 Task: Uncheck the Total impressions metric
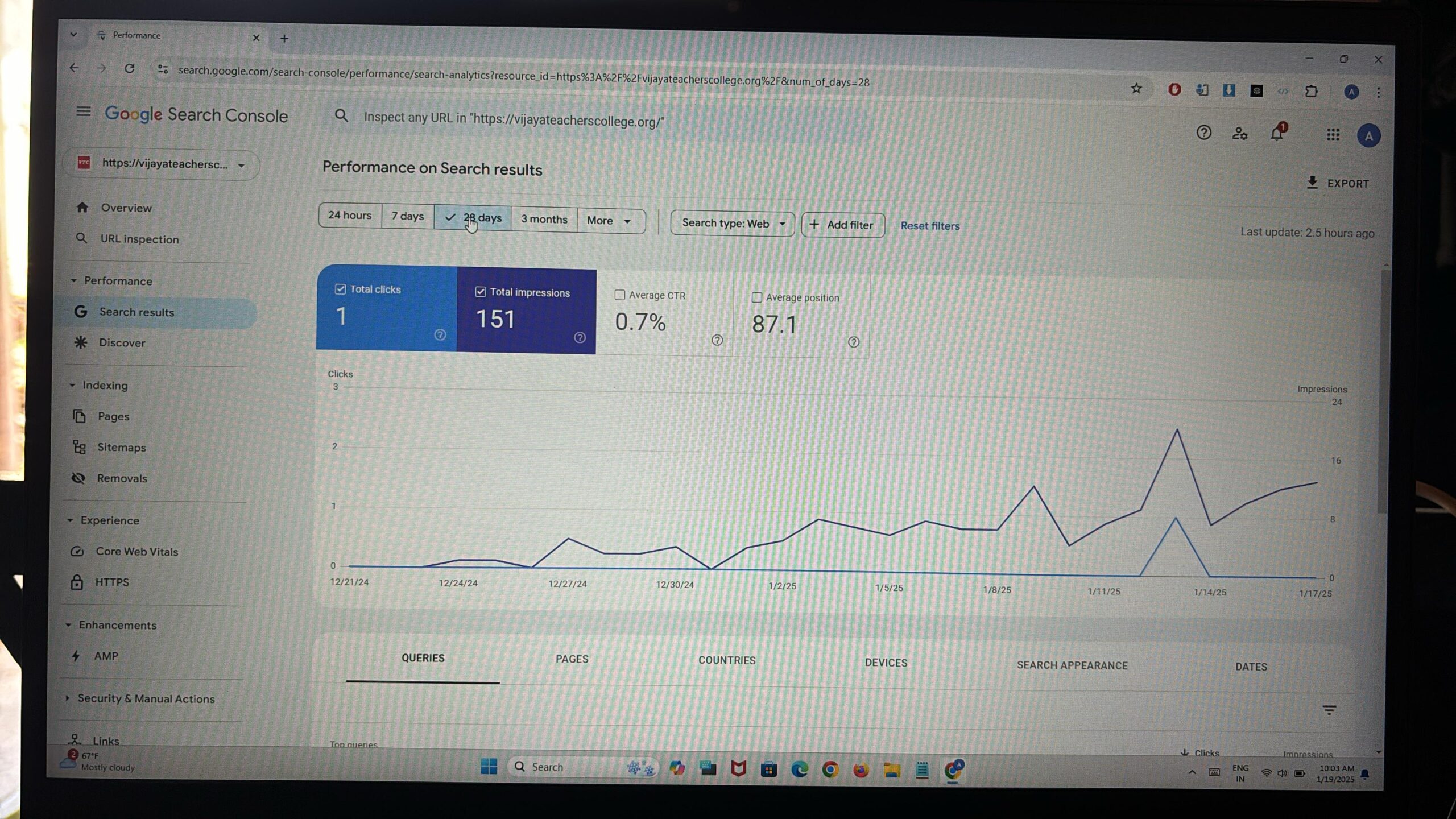(481, 292)
